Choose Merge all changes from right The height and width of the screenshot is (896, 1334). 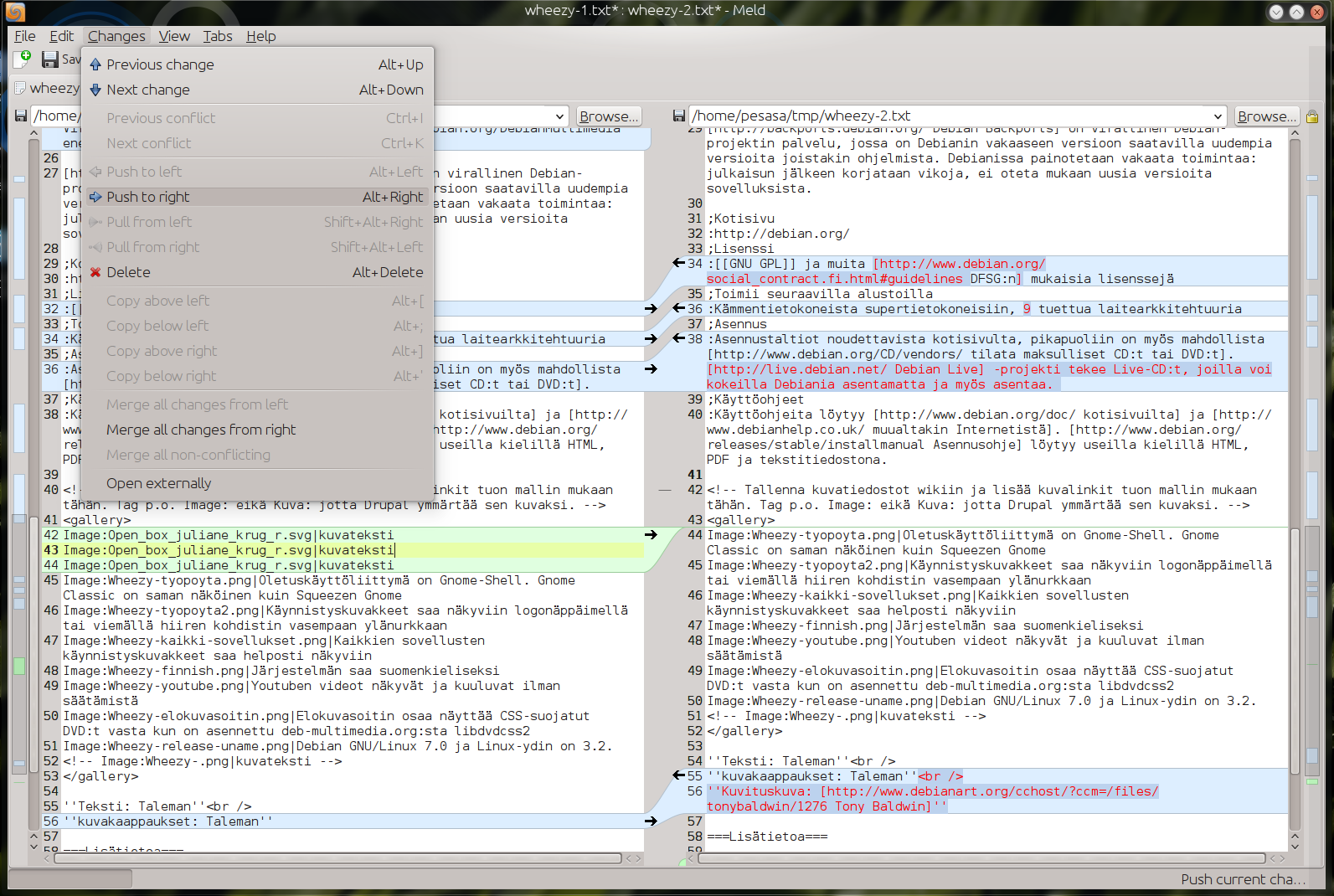(x=257, y=430)
